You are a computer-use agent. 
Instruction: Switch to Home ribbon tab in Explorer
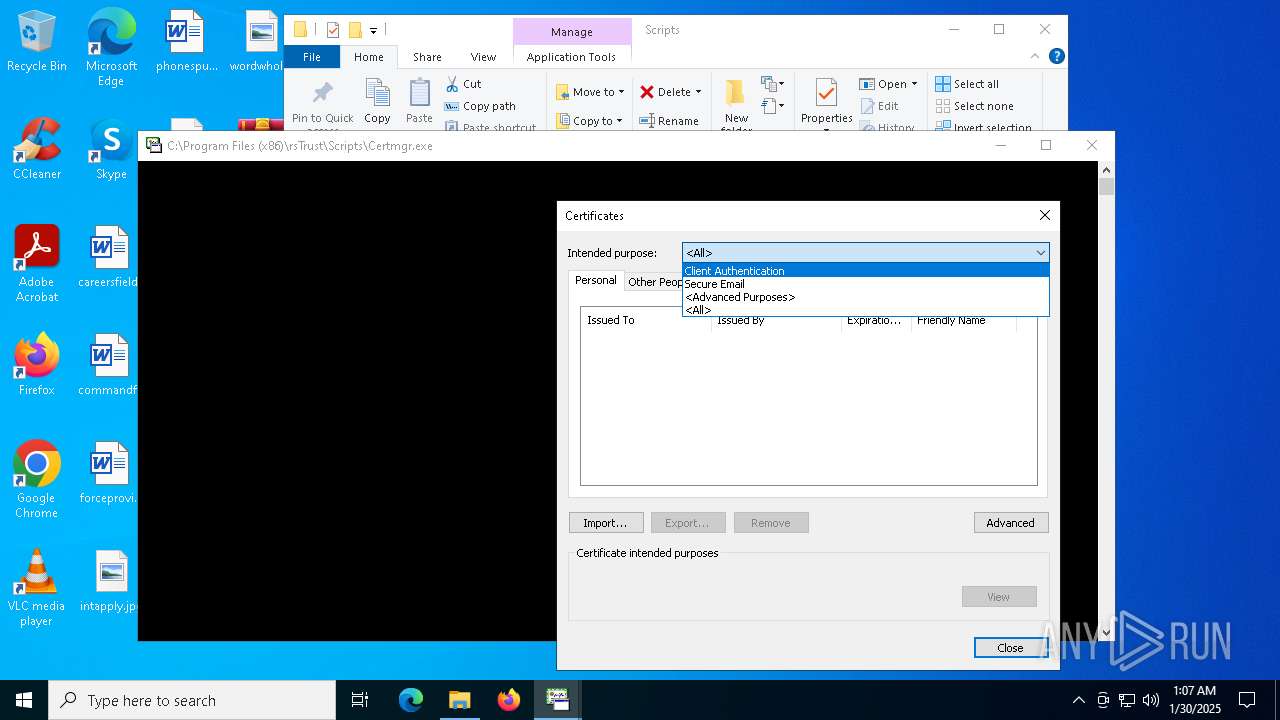click(369, 57)
